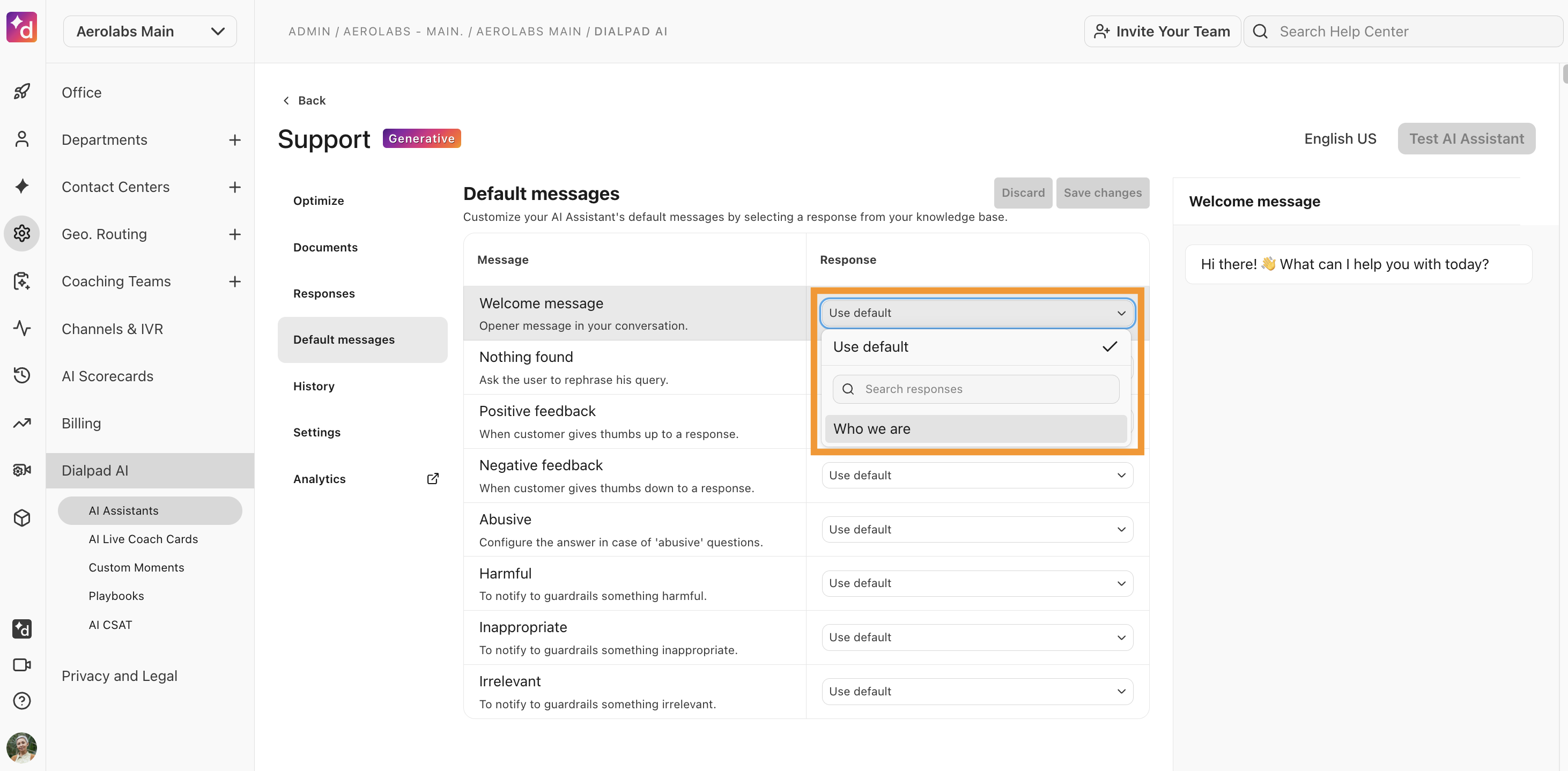The height and width of the screenshot is (771, 1568).
Task: Select AI Live Coach Cards
Action: (x=143, y=539)
